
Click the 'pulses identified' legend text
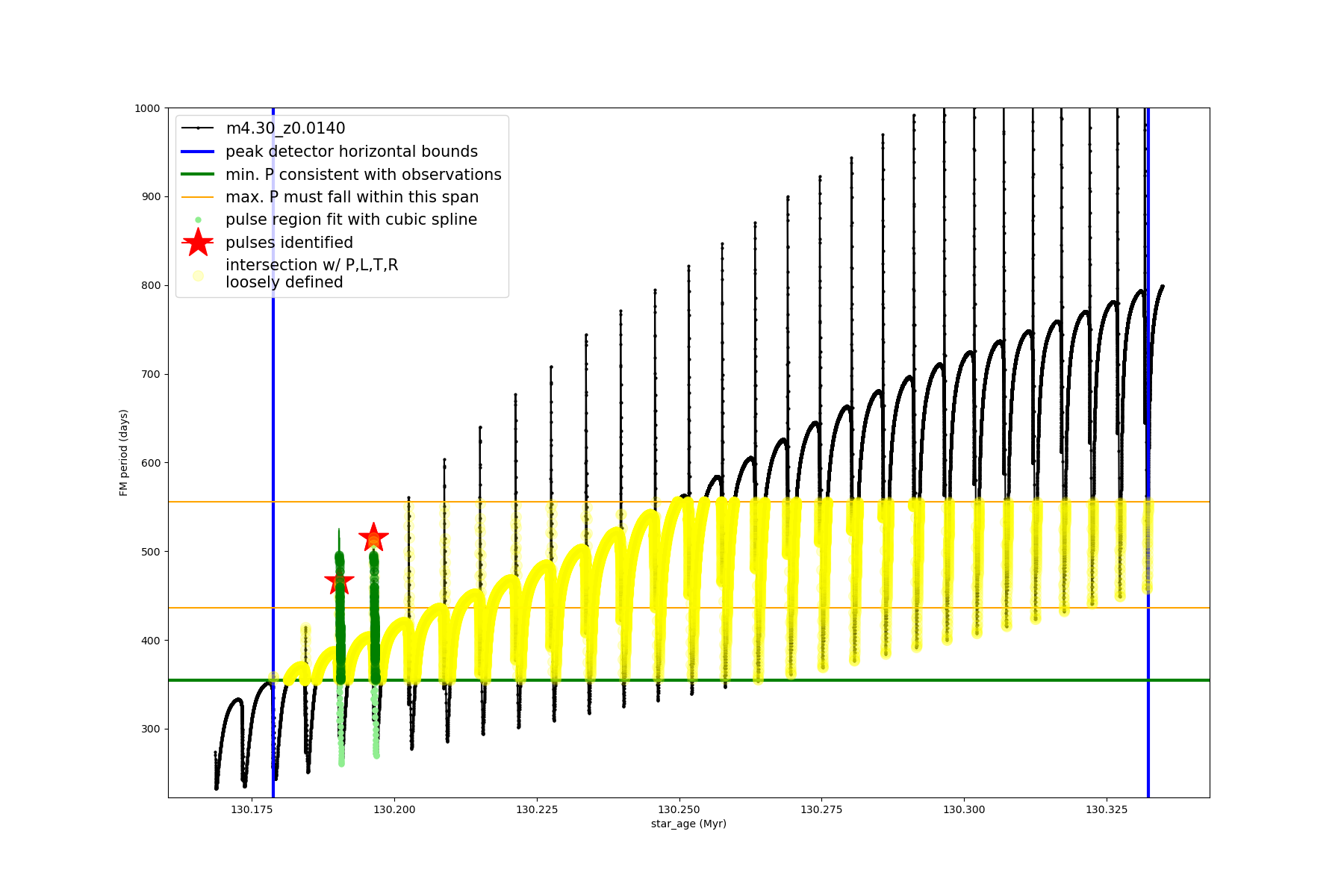(x=289, y=243)
